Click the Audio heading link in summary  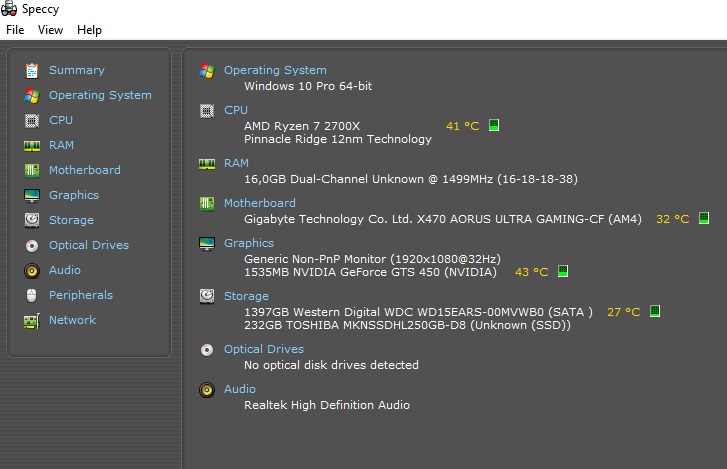(240, 389)
